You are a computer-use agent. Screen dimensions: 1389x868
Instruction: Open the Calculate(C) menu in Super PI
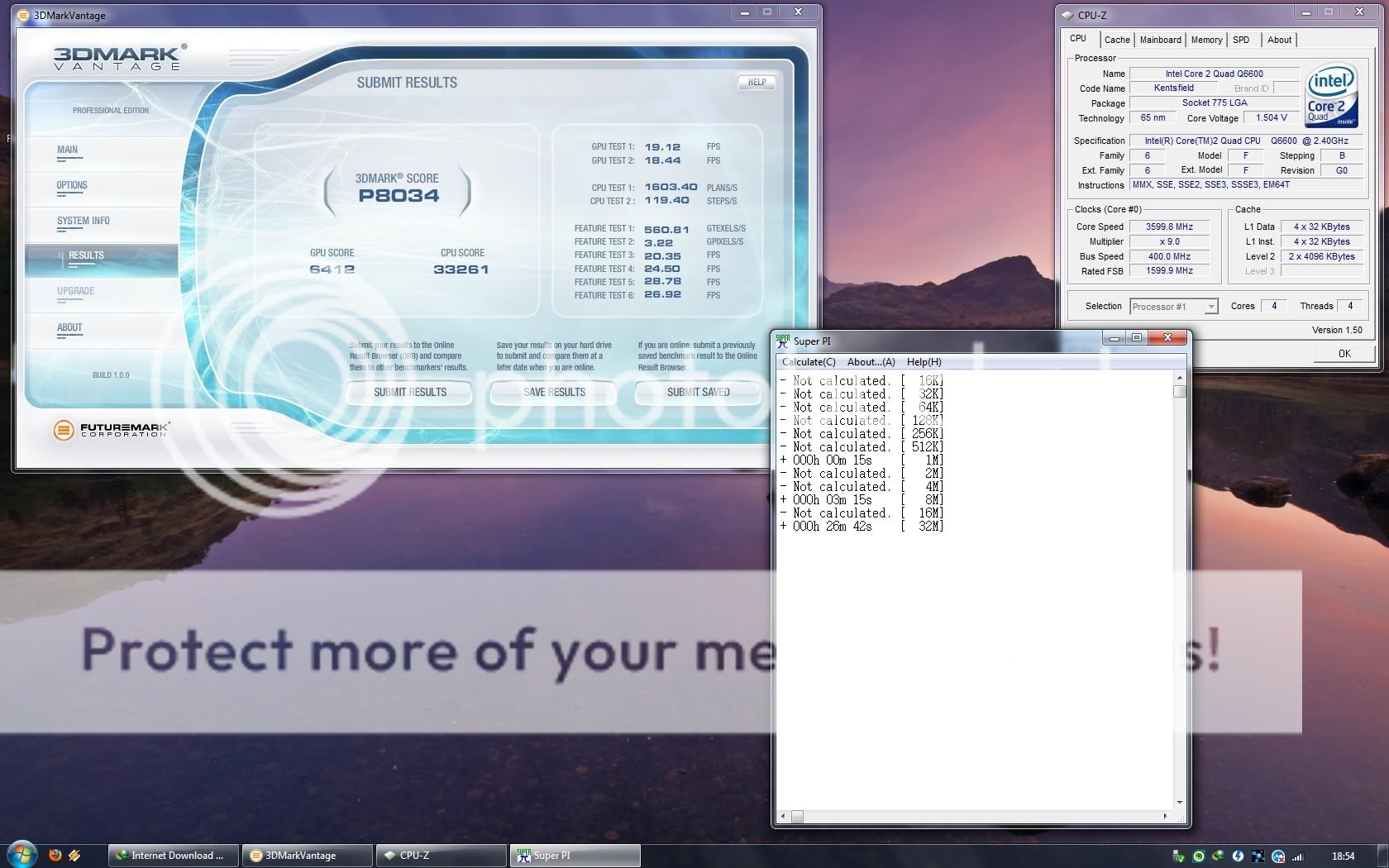coord(809,362)
